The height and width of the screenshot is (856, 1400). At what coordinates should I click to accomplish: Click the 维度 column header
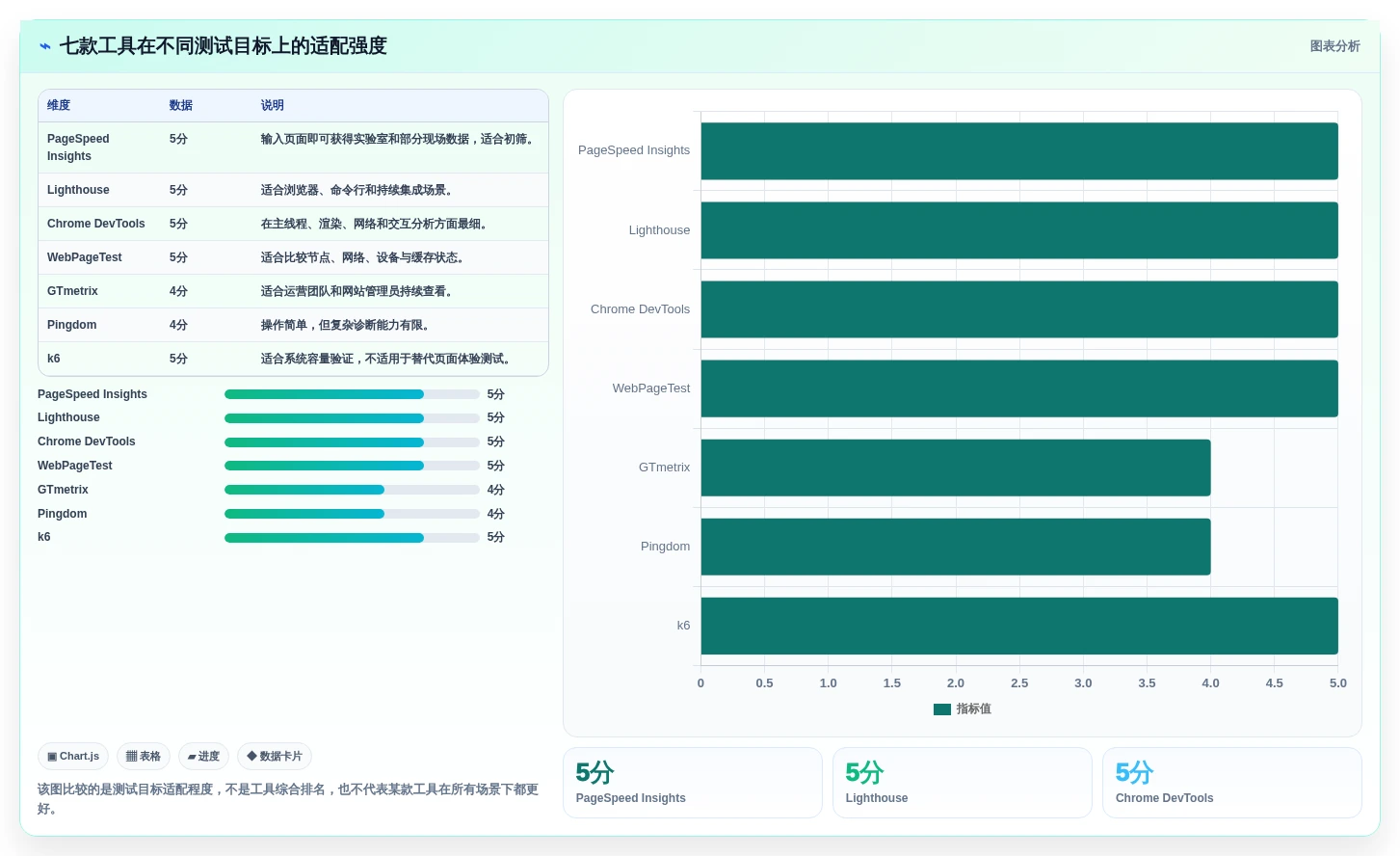pyautogui.click(x=59, y=106)
